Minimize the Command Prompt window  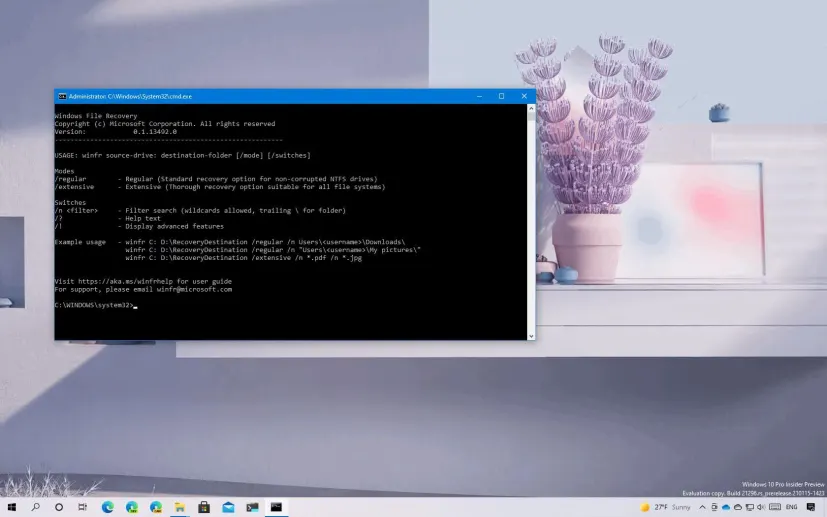[479, 97]
